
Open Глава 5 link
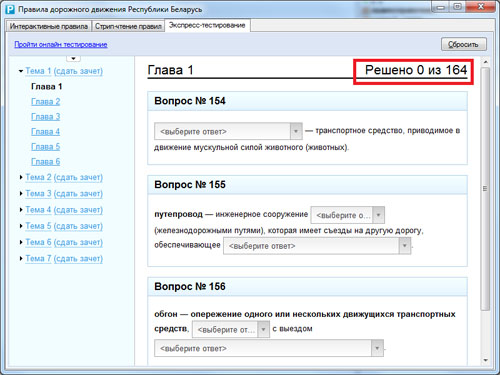click(46, 147)
